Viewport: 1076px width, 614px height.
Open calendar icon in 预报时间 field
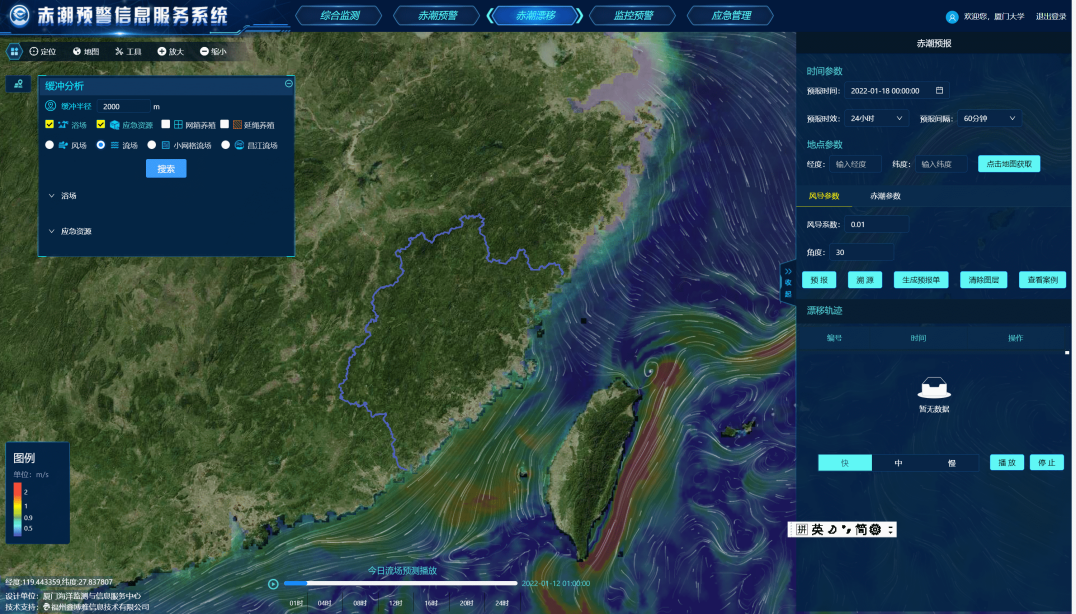[939, 90]
